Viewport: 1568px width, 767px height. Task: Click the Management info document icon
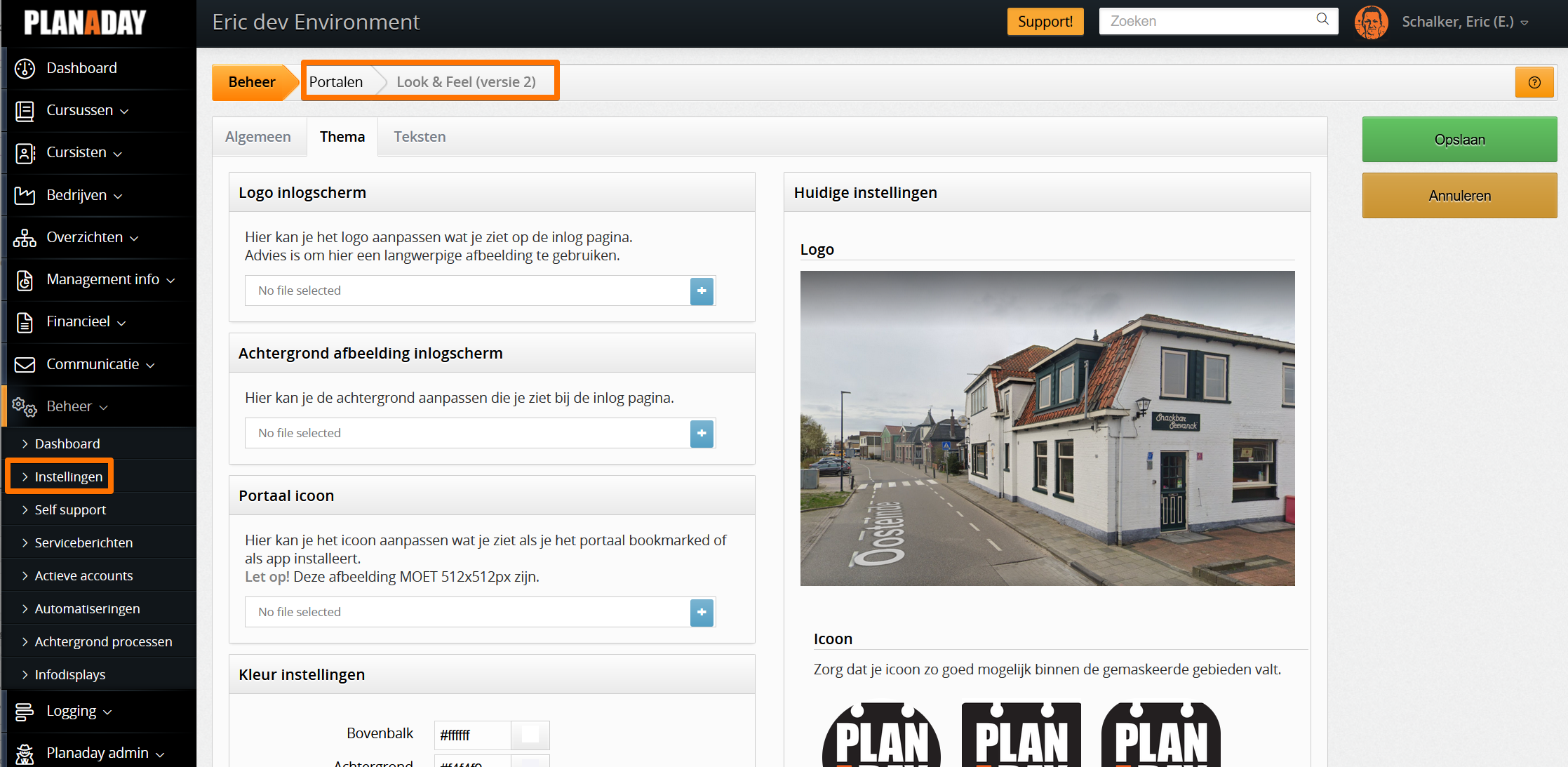25,280
